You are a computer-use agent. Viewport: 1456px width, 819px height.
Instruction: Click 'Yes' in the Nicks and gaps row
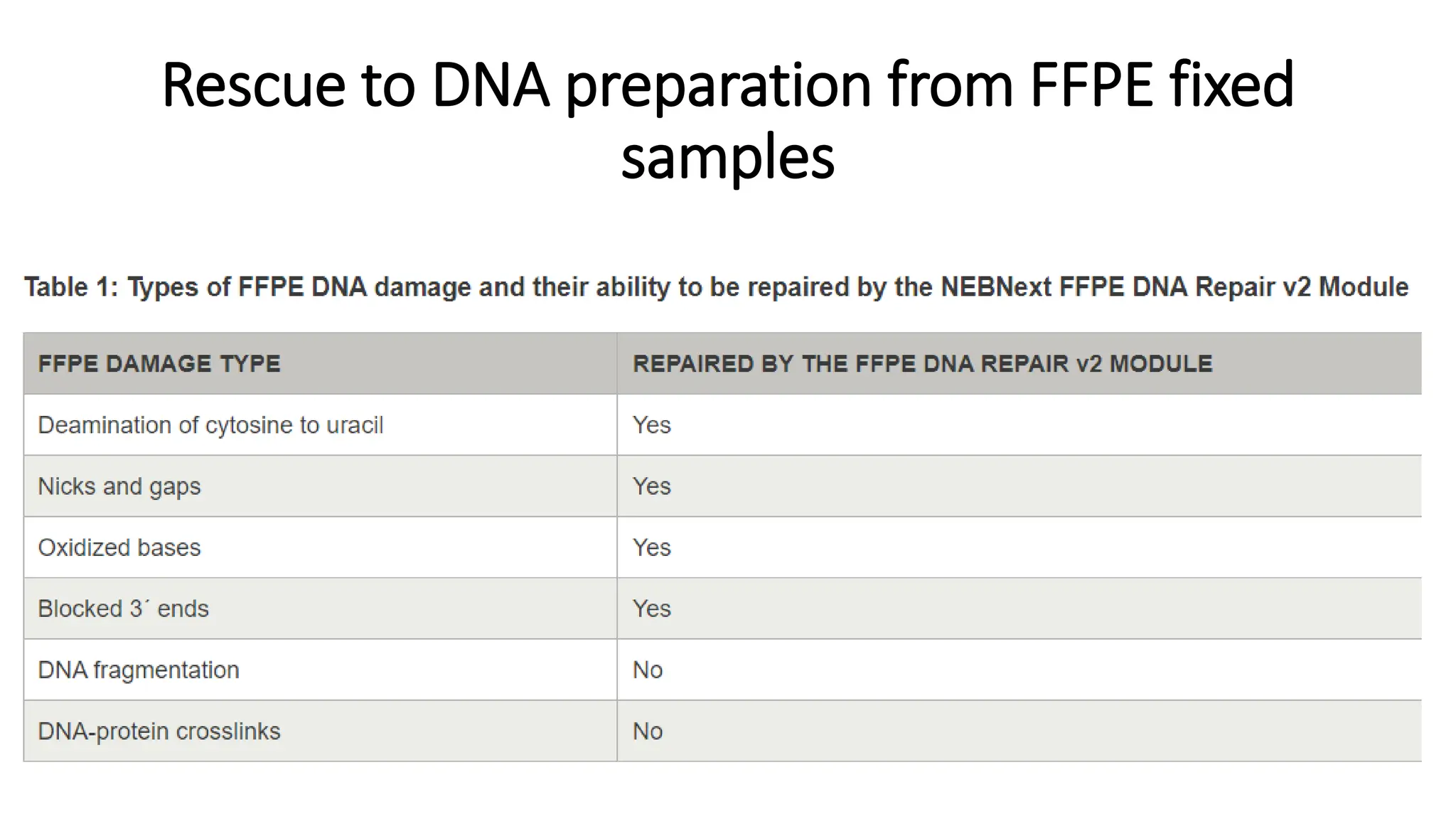[651, 486]
